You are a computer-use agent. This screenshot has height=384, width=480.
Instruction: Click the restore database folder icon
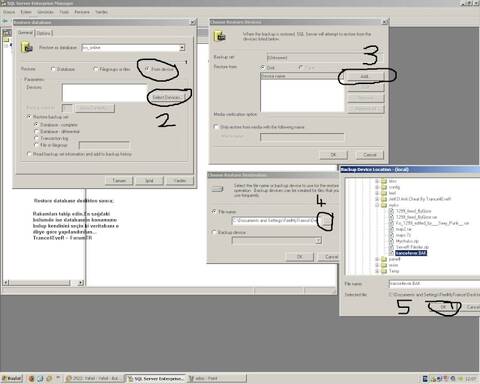pos(27,47)
